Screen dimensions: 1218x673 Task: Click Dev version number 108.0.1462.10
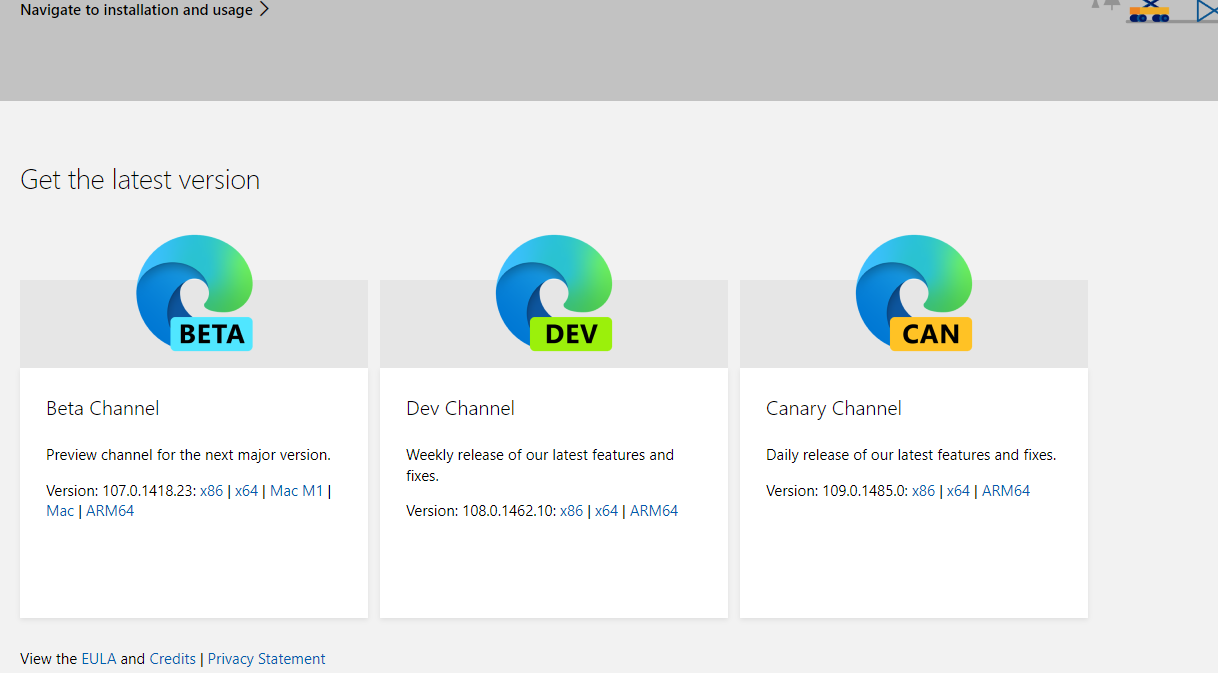(508, 511)
